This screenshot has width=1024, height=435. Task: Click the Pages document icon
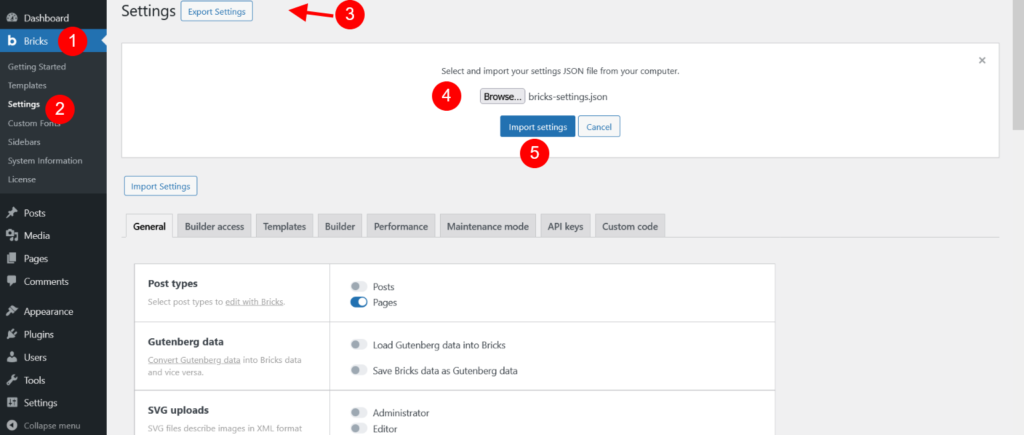coord(12,259)
